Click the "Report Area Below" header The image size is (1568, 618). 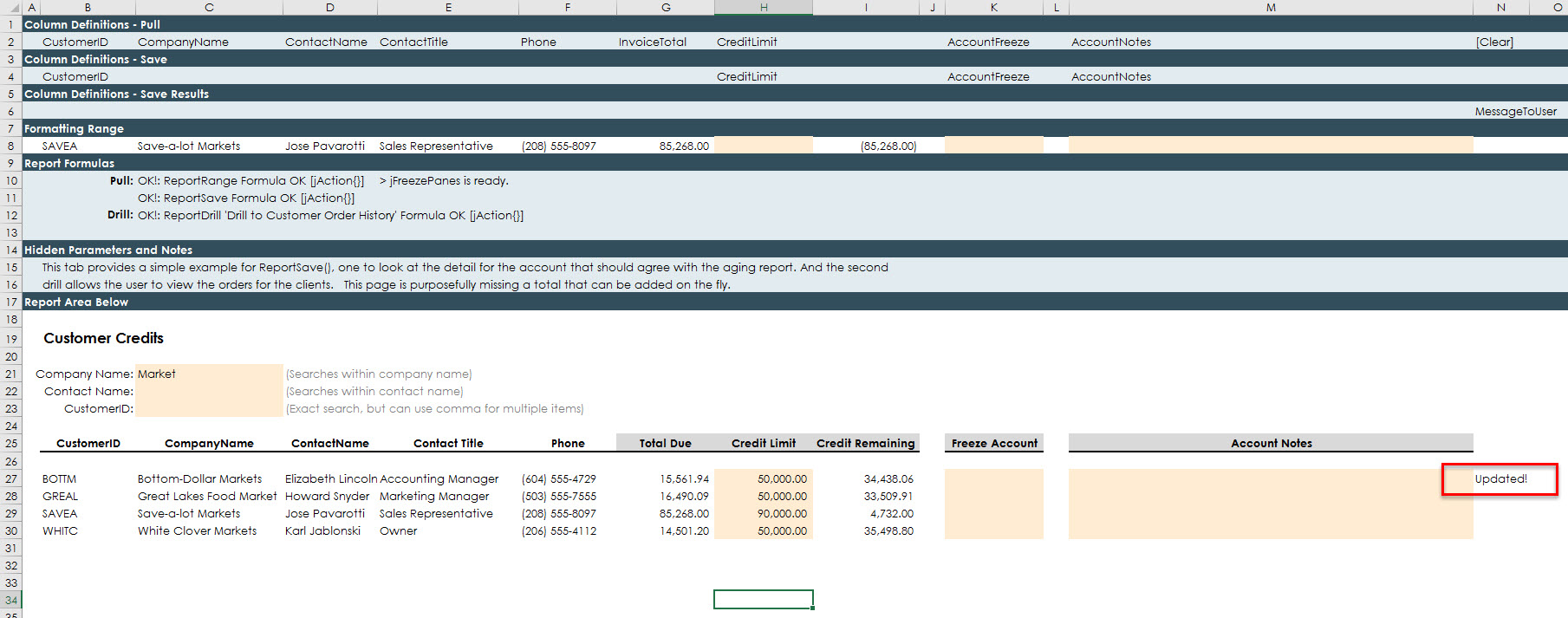(x=76, y=302)
